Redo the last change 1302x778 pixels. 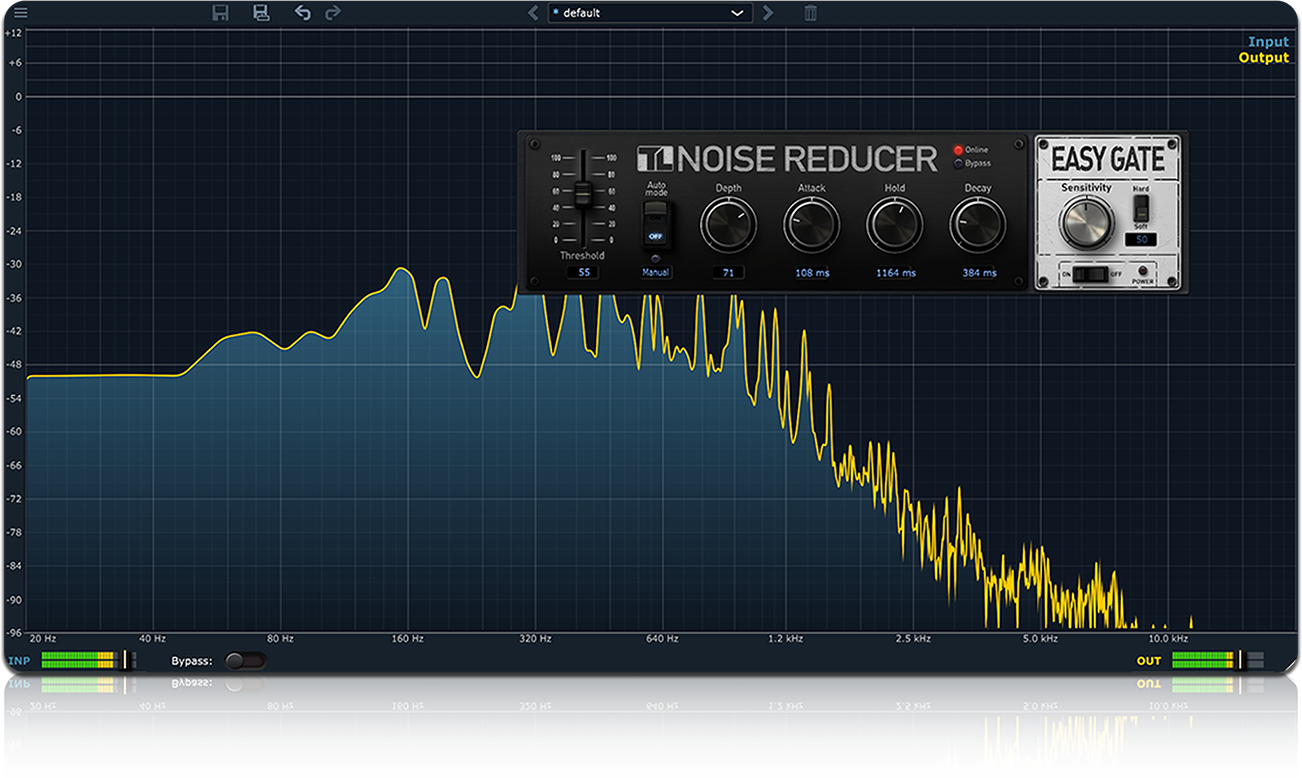point(333,13)
